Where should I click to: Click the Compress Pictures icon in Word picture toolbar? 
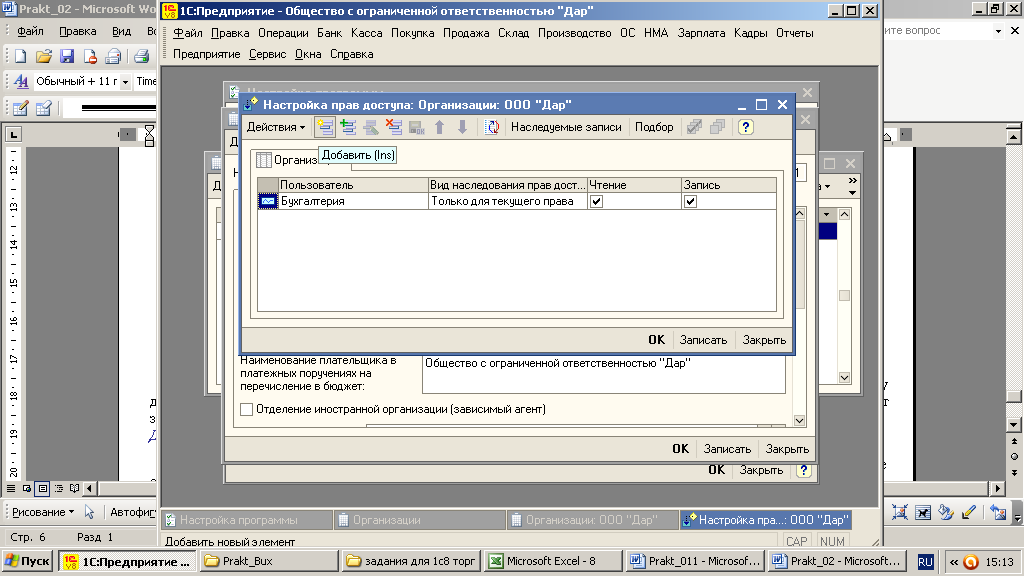pyautogui.click(x=899, y=513)
